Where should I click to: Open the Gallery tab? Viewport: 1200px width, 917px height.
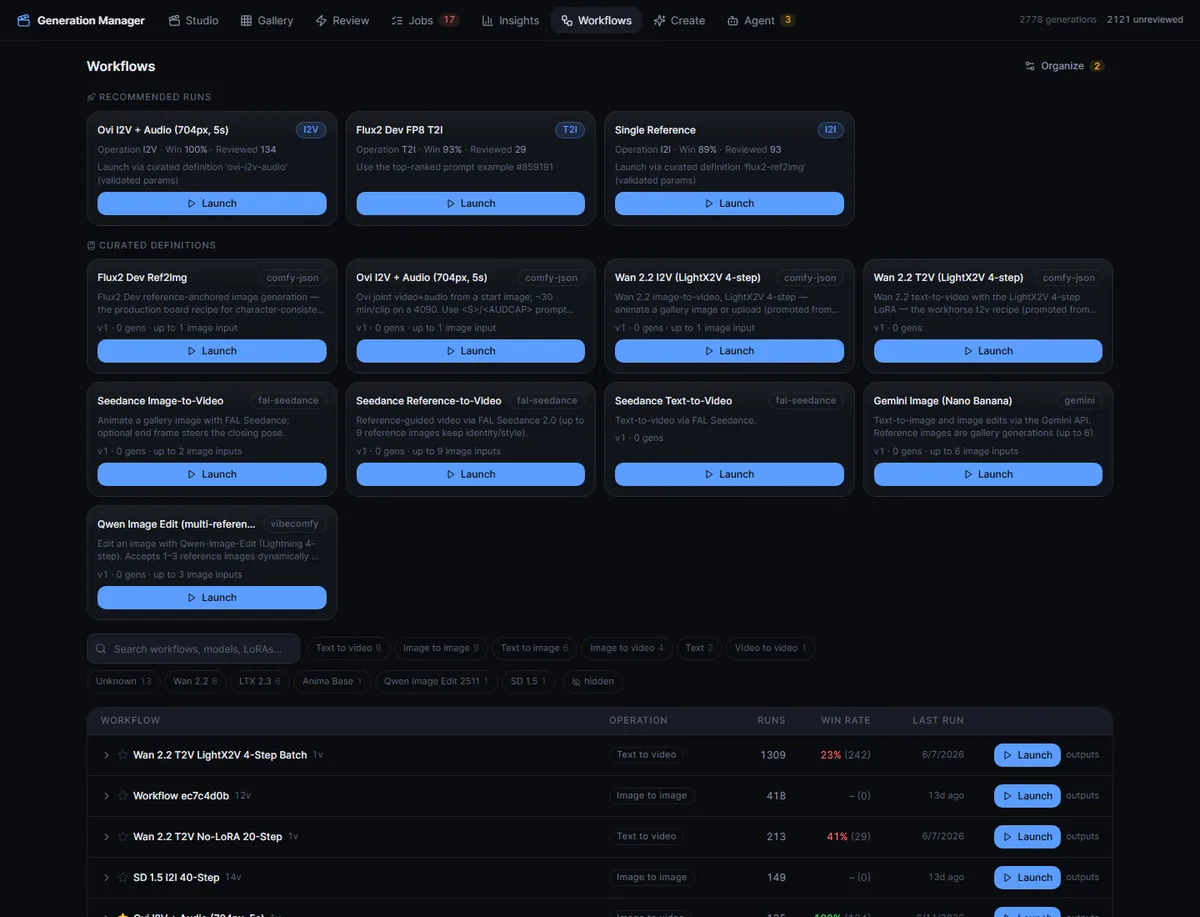click(267, 20)
